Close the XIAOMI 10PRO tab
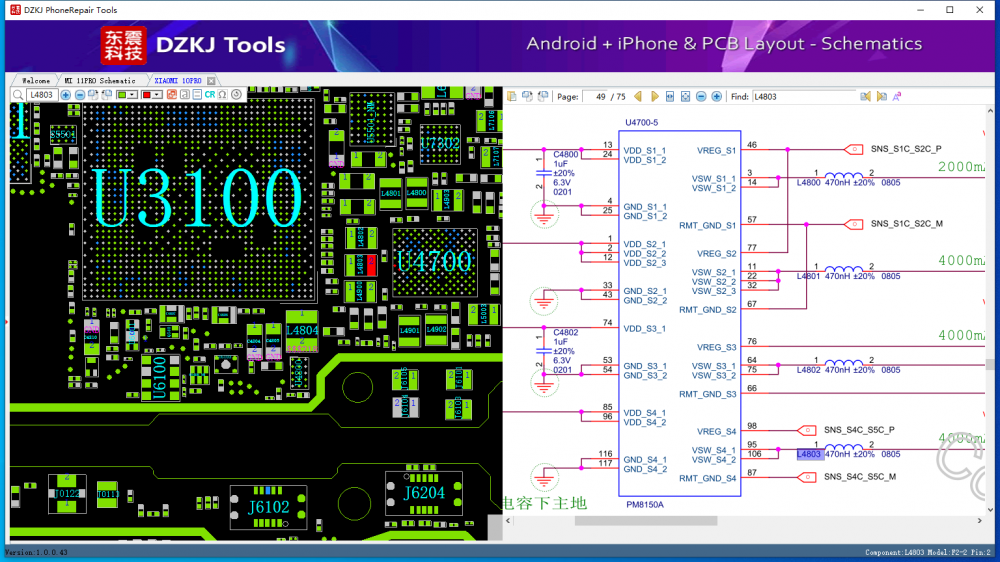This screenshot has width=1000, height=562. [210, 80]
